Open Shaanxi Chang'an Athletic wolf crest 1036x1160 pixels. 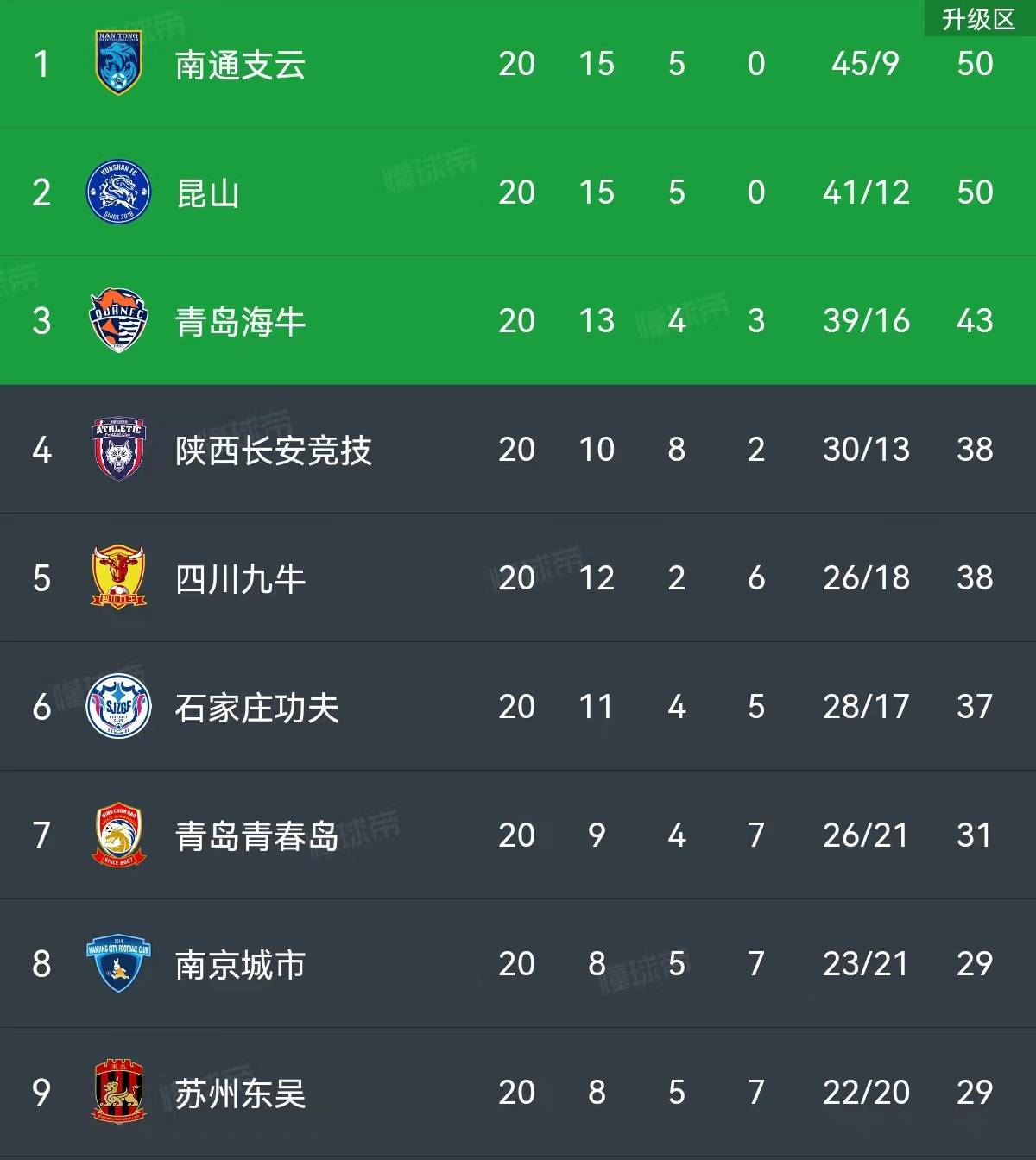coord(118,449)
